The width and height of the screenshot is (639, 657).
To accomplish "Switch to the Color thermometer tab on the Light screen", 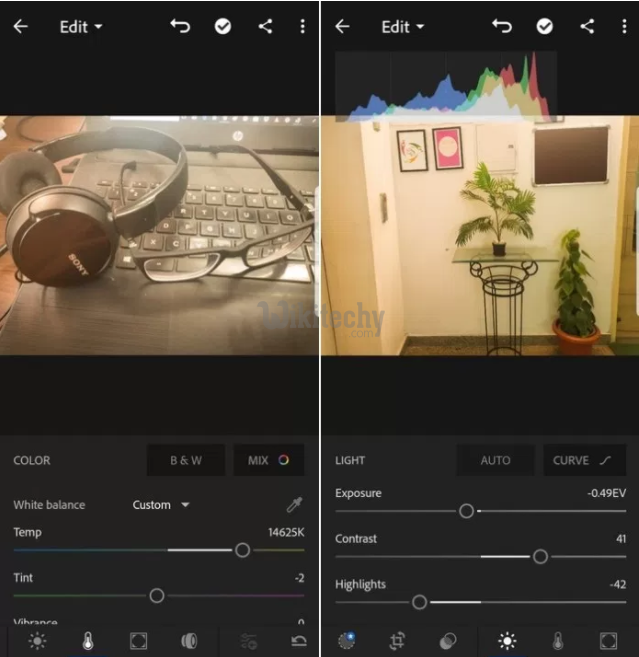I will click(558, 641).
